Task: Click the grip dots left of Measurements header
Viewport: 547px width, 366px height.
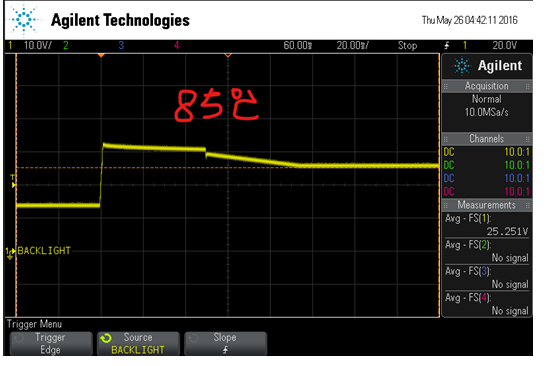Action: pyautogui.click(x=446, y=205)
